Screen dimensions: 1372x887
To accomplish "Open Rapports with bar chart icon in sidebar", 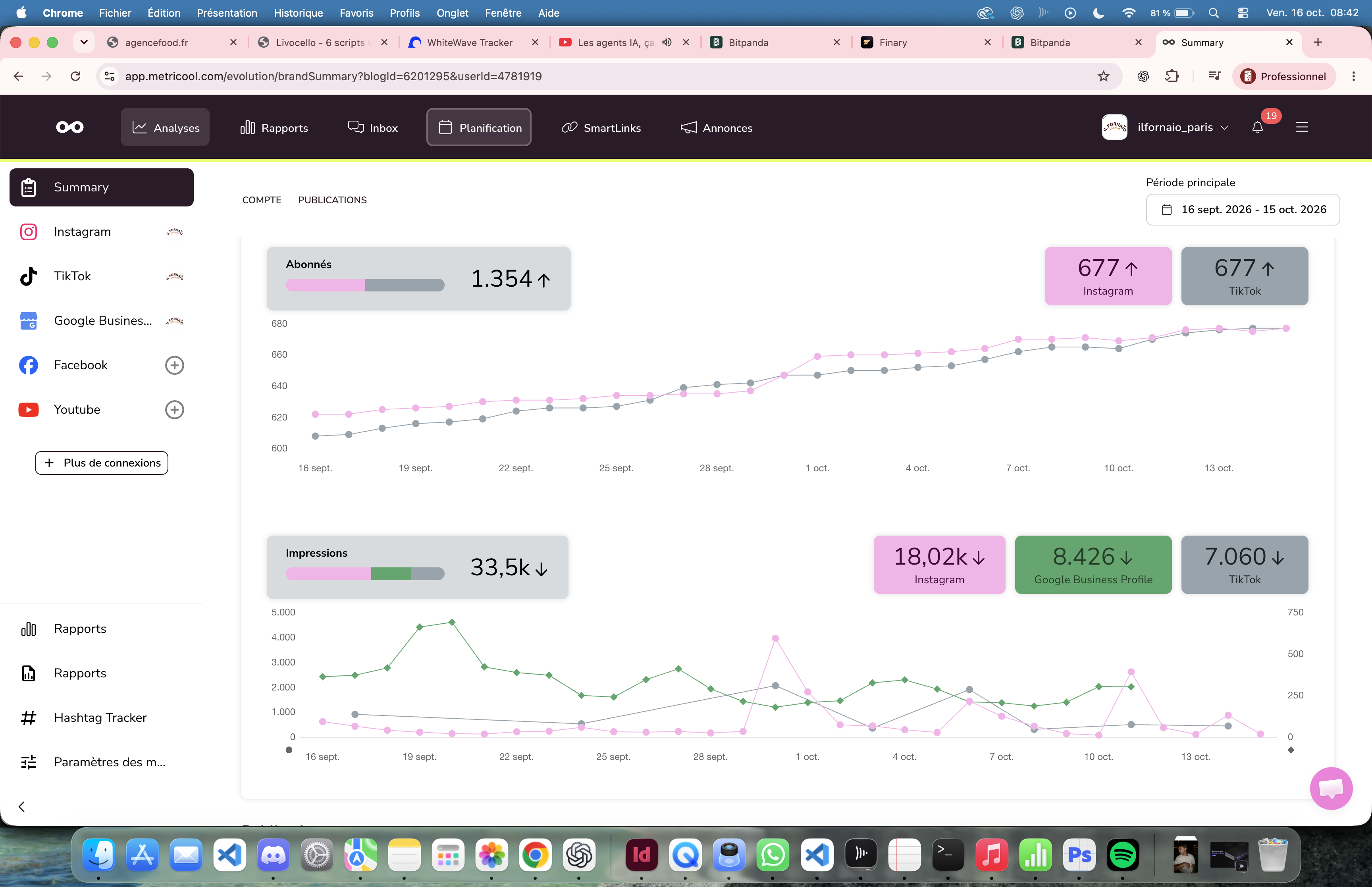I will pos(101,629).
